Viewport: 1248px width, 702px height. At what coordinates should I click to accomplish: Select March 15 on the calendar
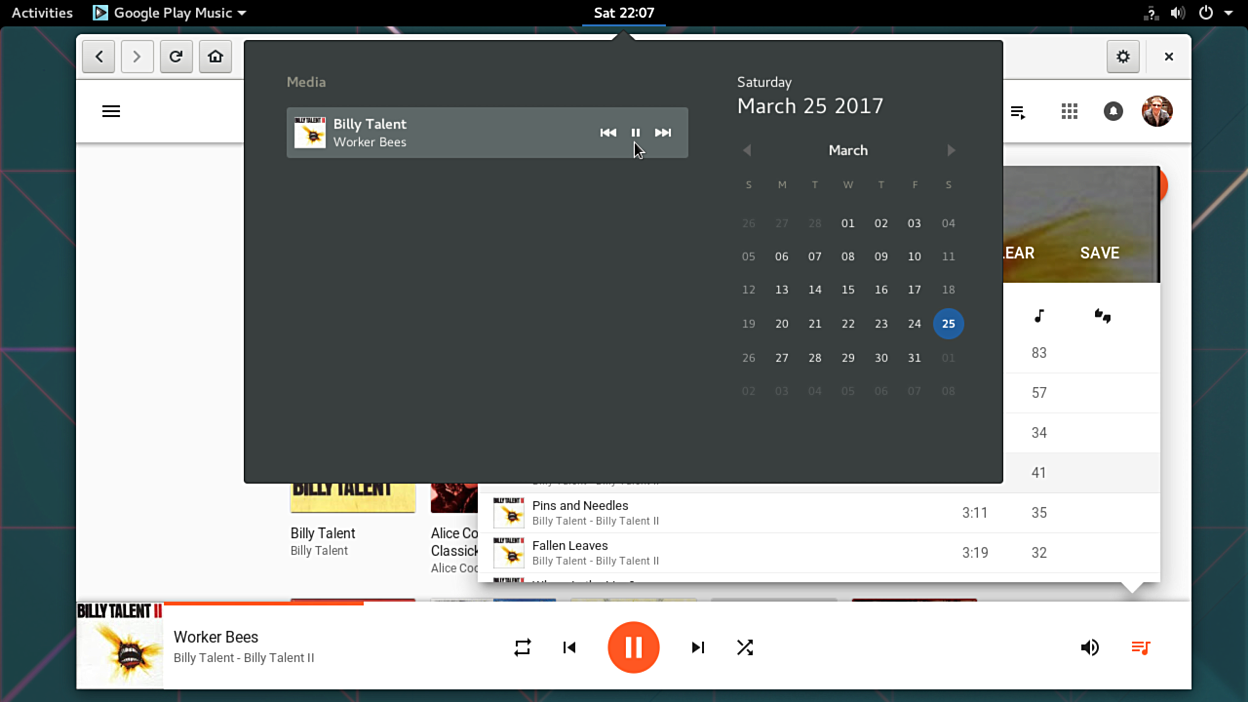pos(848,290)
